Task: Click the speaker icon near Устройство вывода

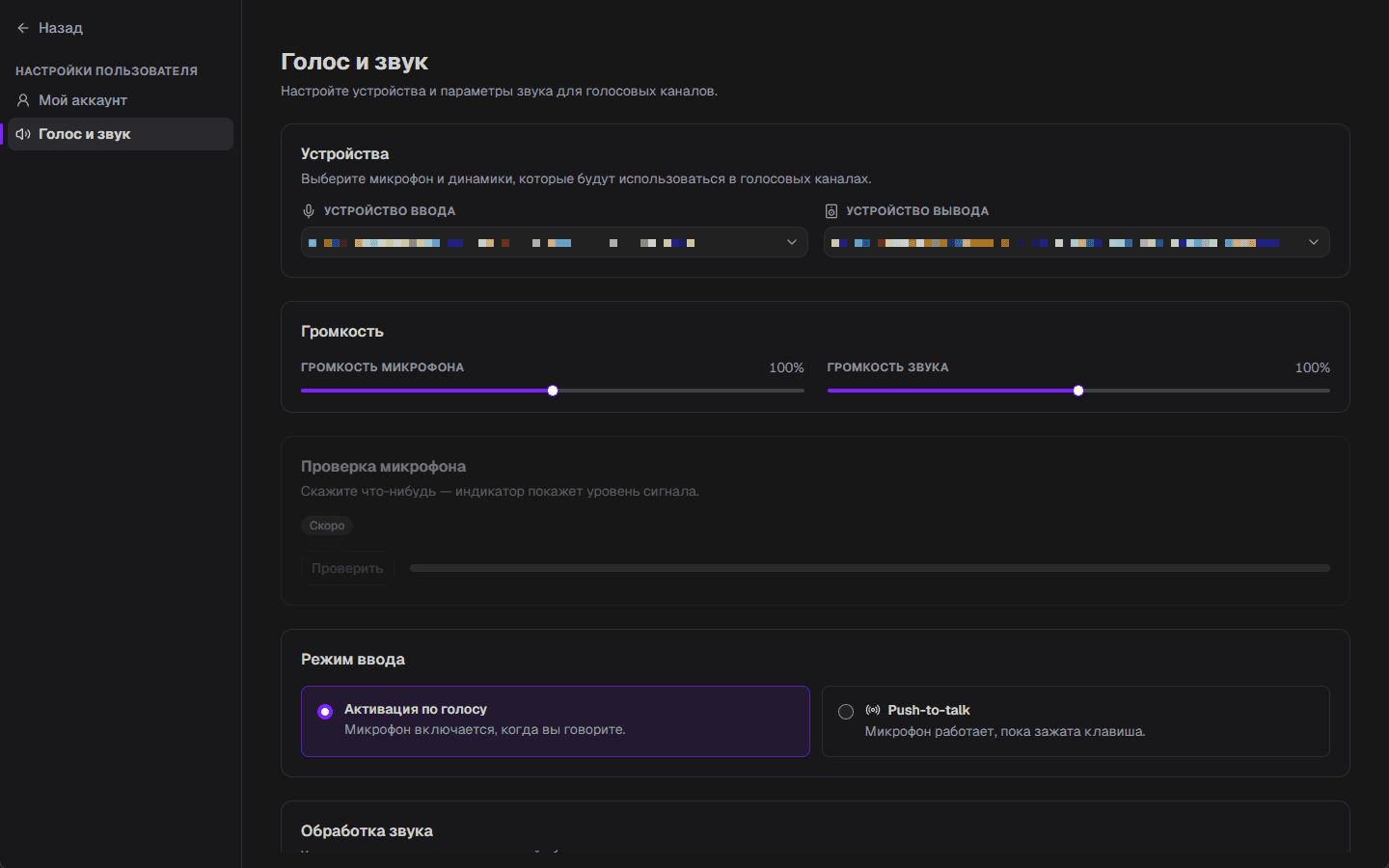Action: (x=831, y=211)
